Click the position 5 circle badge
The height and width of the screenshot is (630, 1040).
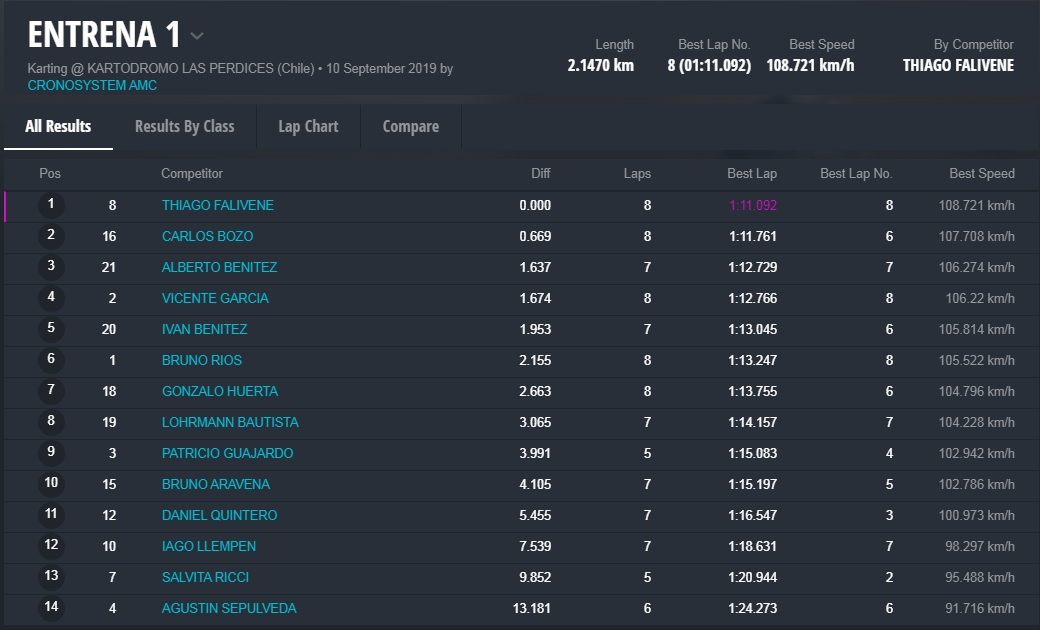click(51, 329)
